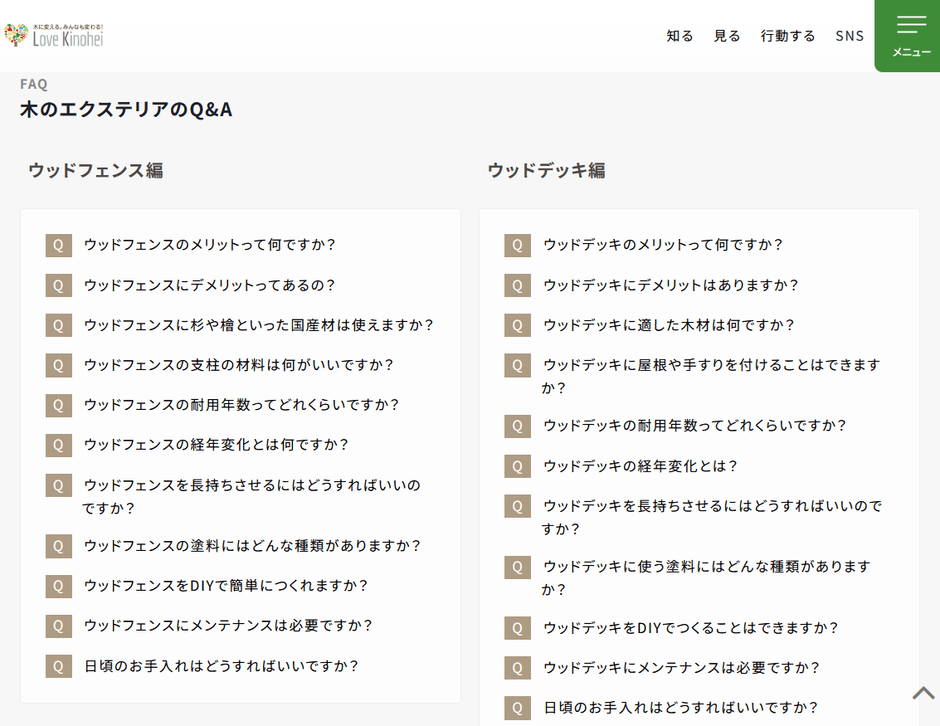The height and width of the screenshot is (726, 940).
Task: Click the Q icon beside ウッドフェンスのメリットって何ですか？
Action: coord(58,245)
